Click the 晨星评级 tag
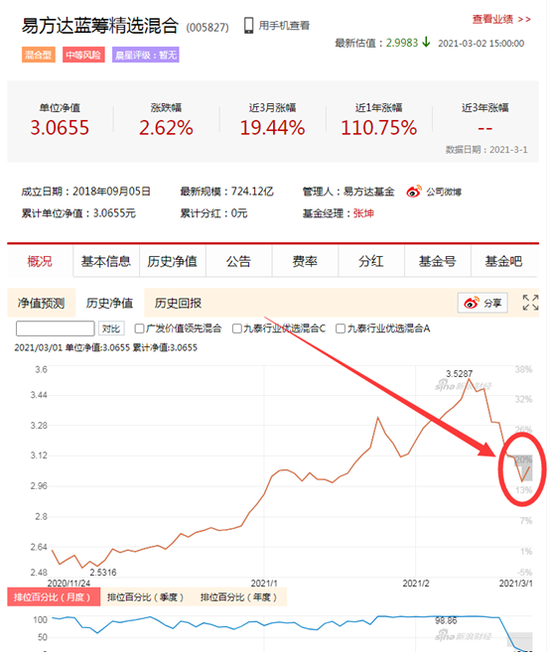This screenshot has height=652, width=550. 146,54
